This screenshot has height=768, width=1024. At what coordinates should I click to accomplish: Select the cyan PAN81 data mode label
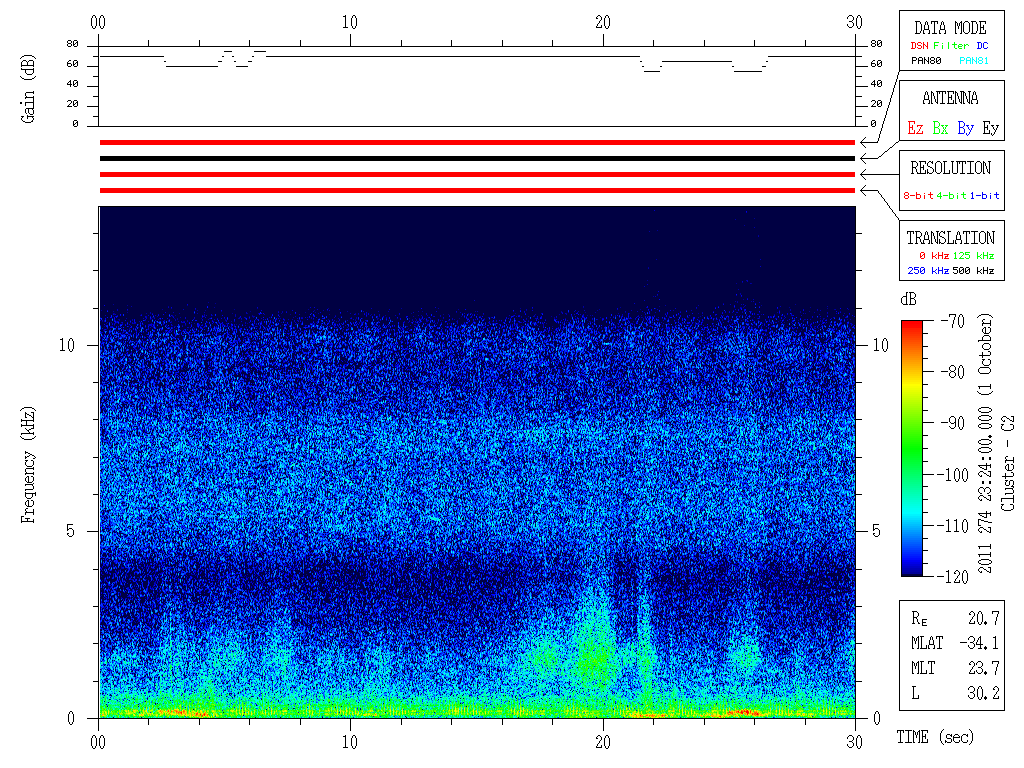tap(974, 61)
